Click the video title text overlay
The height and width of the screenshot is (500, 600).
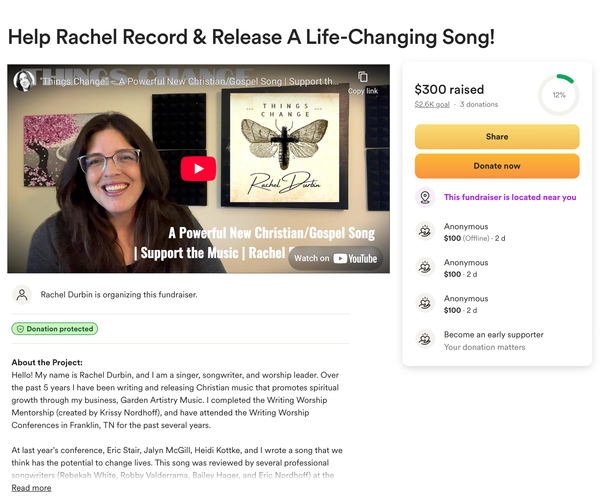189,81
